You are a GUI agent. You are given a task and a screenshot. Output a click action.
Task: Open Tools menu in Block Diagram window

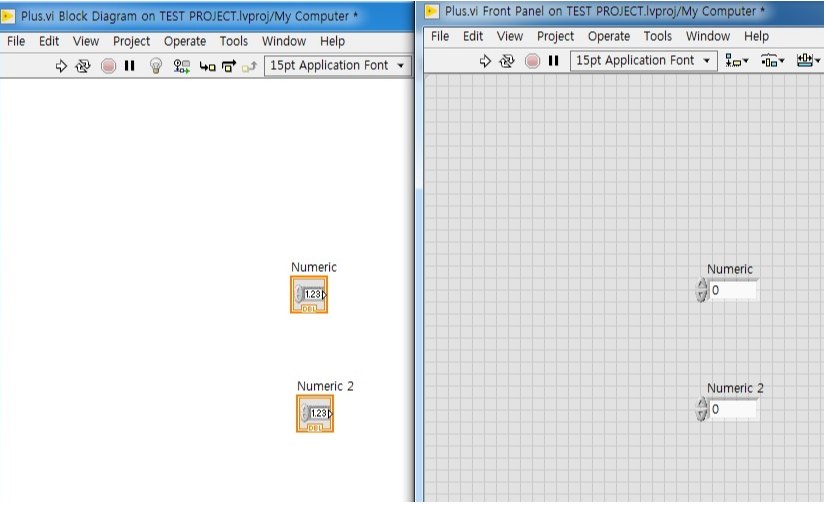pyautogui.click(x=233, y=41)
